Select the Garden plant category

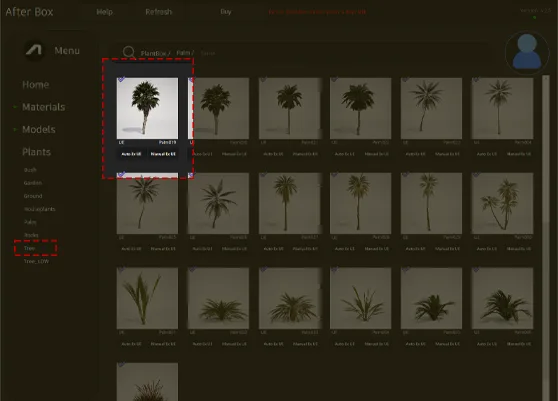click(33, 183)
